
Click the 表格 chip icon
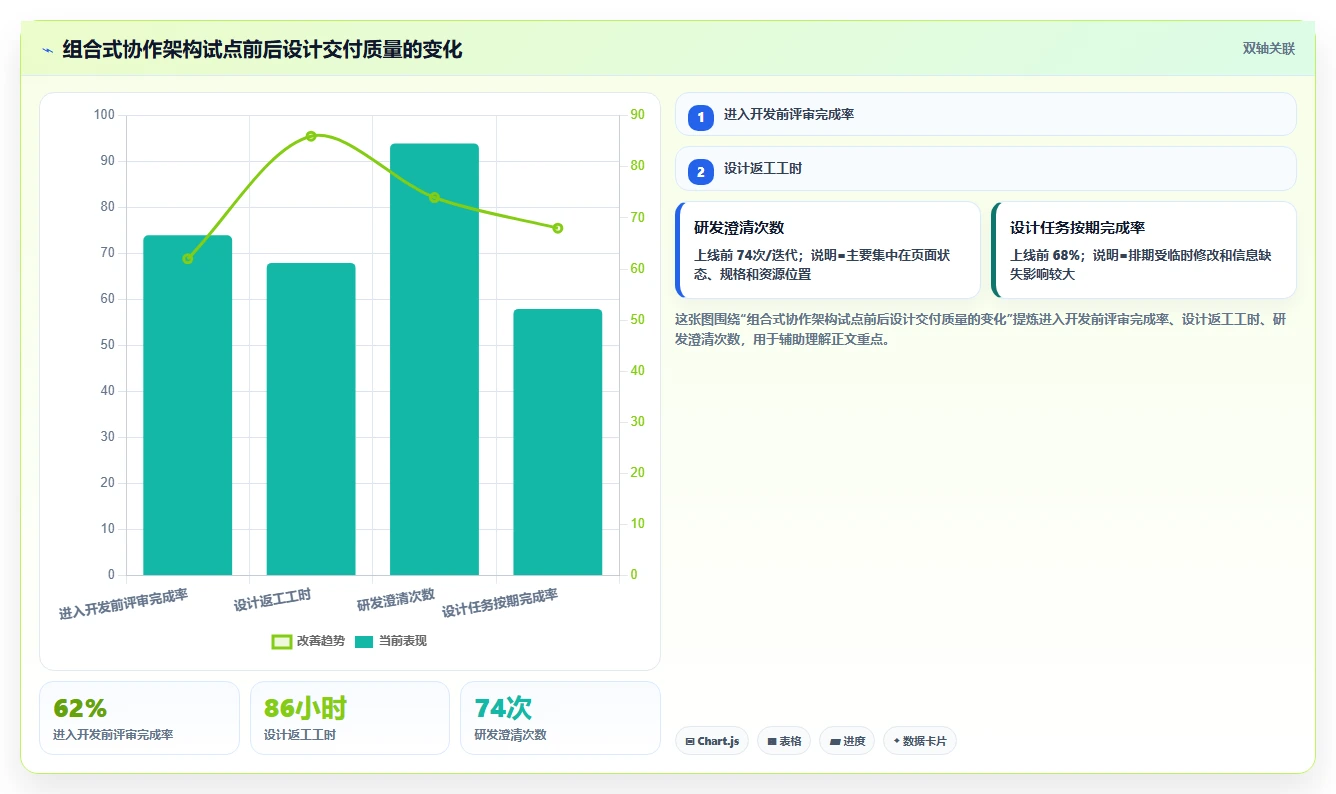point(771,742)
